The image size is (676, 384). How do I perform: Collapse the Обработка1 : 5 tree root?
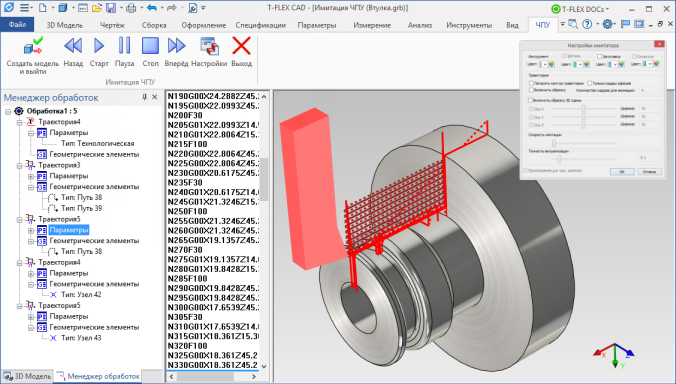tap(8, 112)
